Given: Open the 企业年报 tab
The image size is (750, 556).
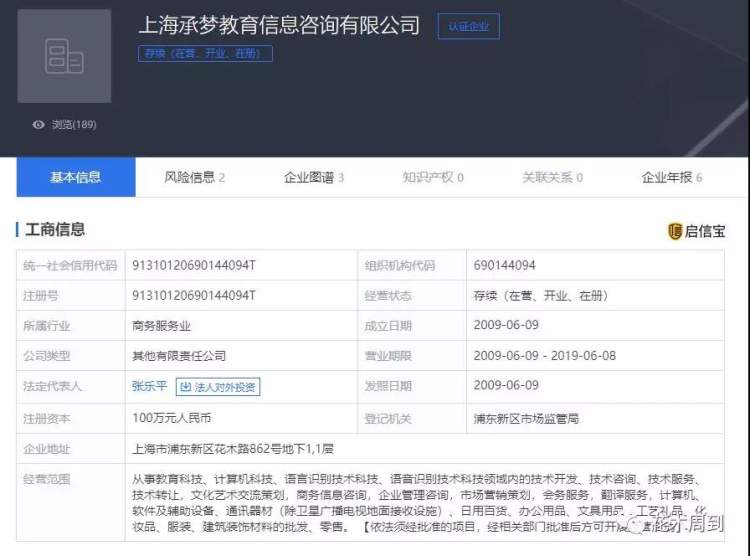Looking at the screenshot, I should 671,177.
